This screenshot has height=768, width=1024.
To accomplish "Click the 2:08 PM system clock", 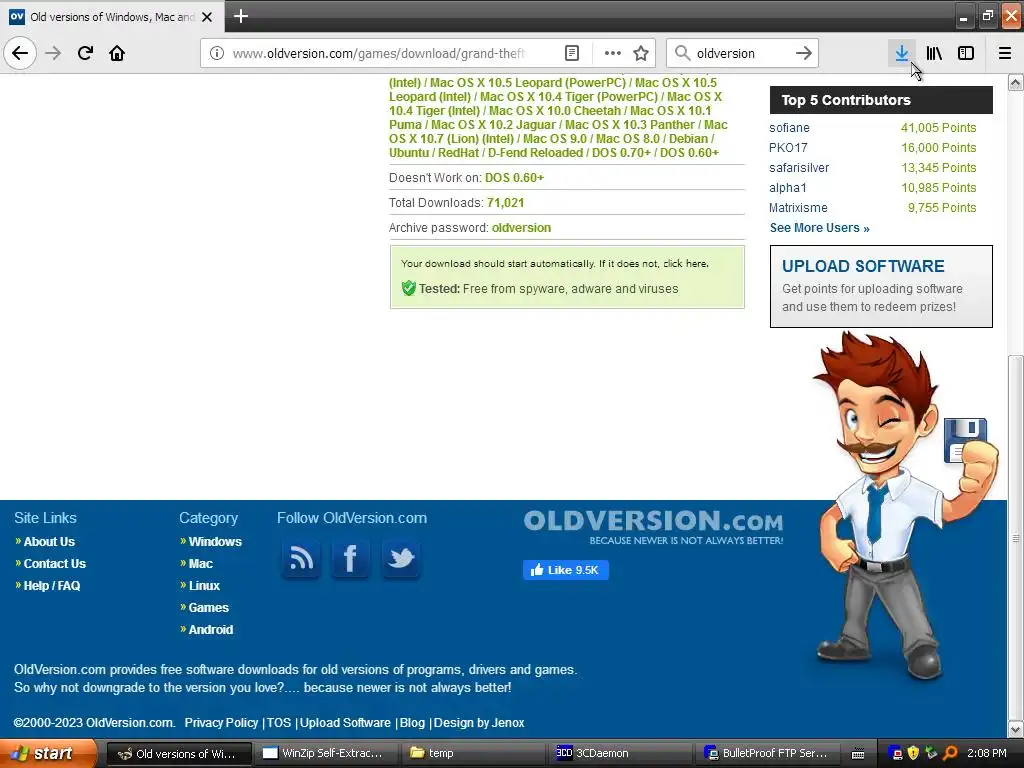I will 987,754.
